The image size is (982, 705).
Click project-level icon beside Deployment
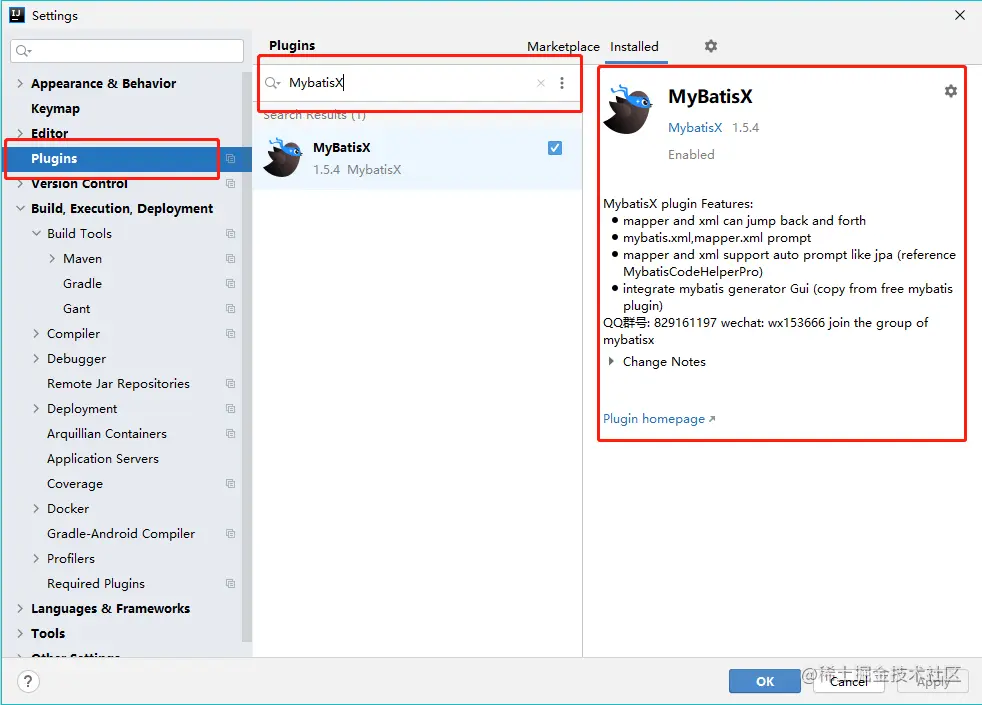click(x=230, y=408)
